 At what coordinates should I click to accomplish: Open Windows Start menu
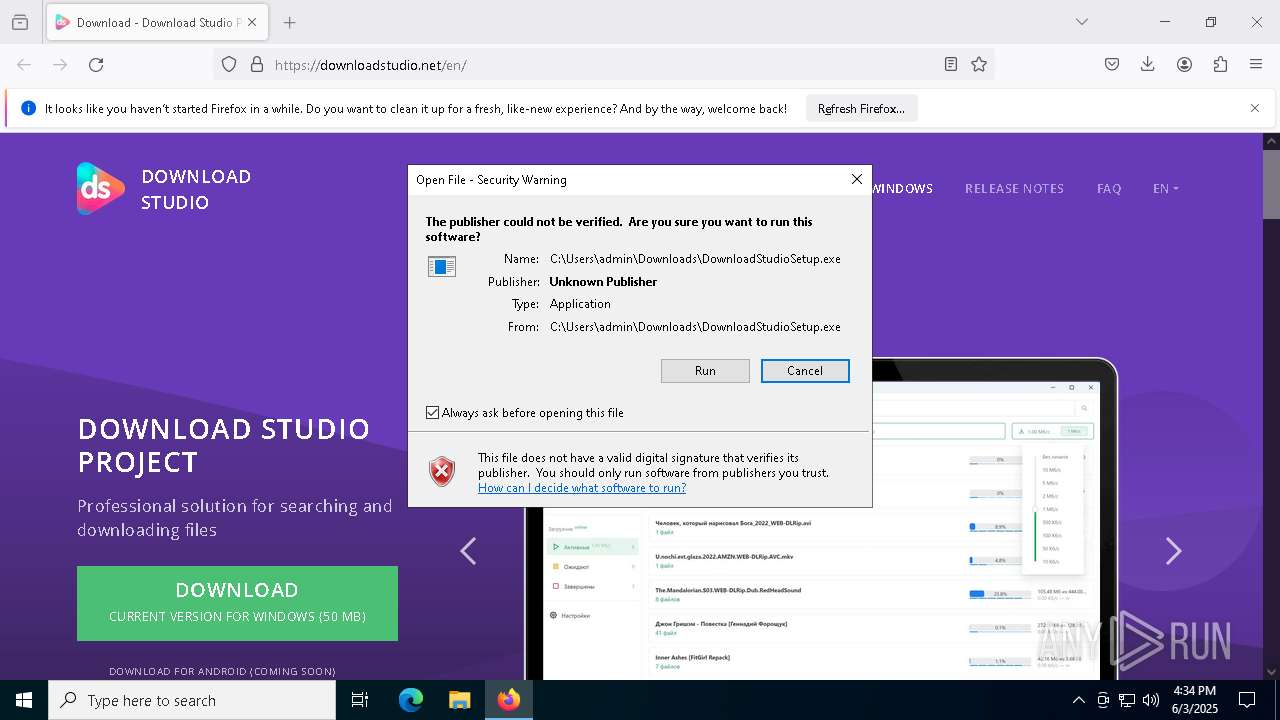[24, 700]
